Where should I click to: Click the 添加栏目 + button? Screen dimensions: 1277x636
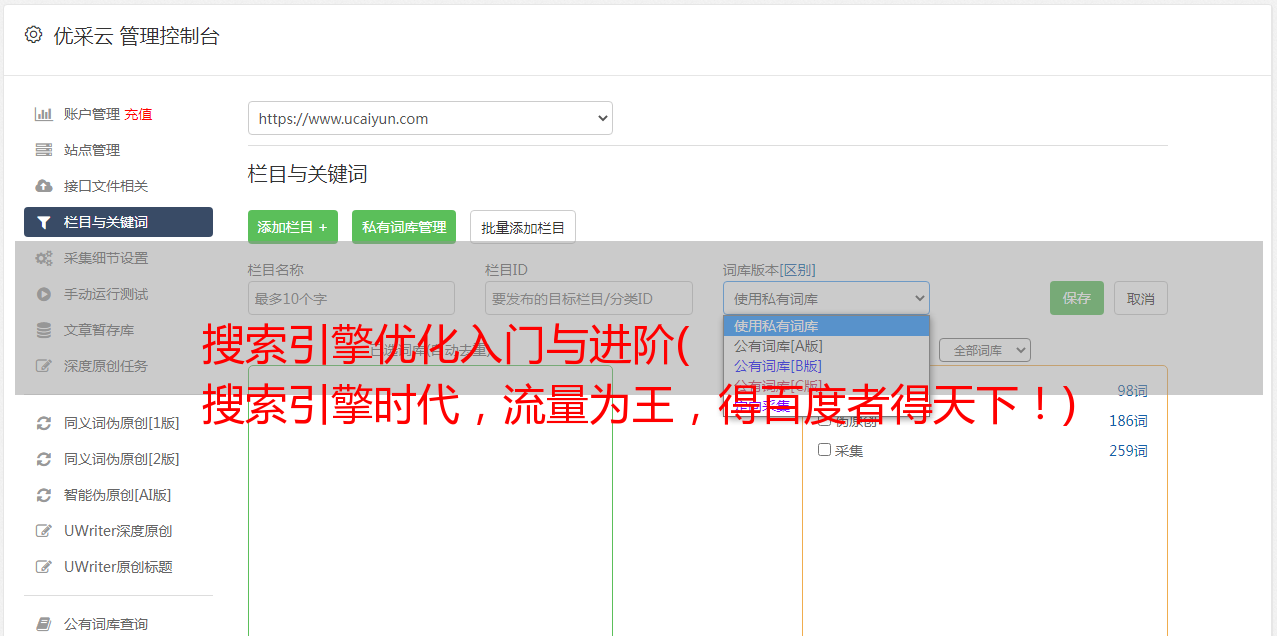(x=293, y=227)
